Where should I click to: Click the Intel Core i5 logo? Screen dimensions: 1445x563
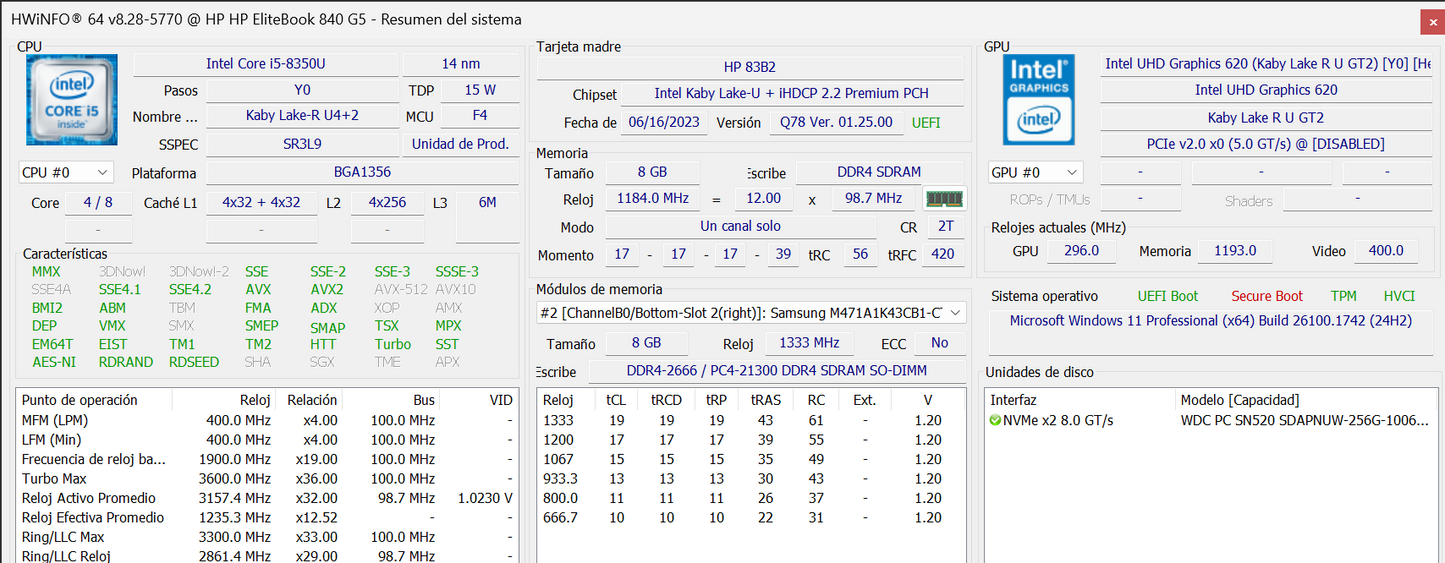(71, 99)
